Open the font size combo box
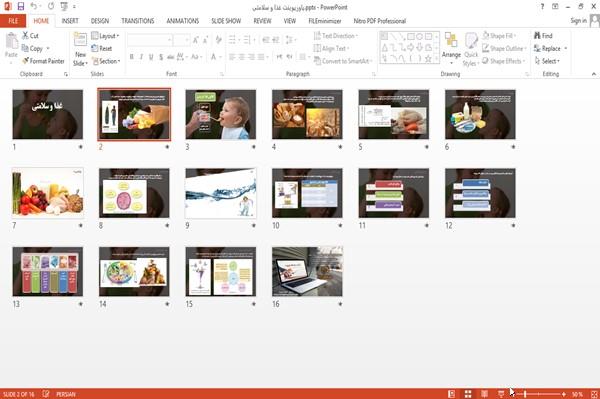 [181, 40]
